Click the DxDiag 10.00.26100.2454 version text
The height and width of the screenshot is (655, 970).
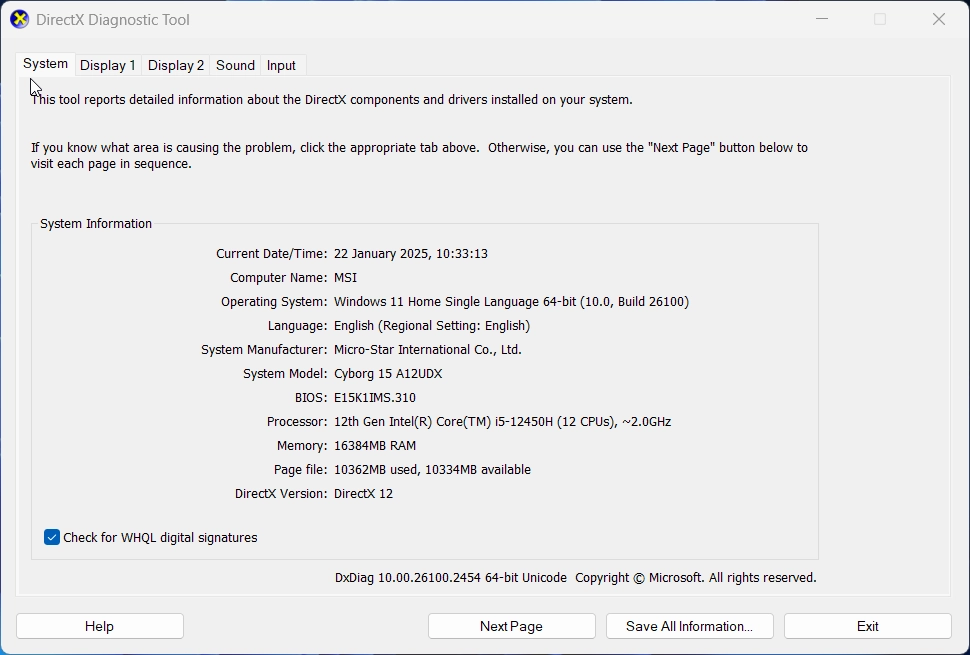450,578
